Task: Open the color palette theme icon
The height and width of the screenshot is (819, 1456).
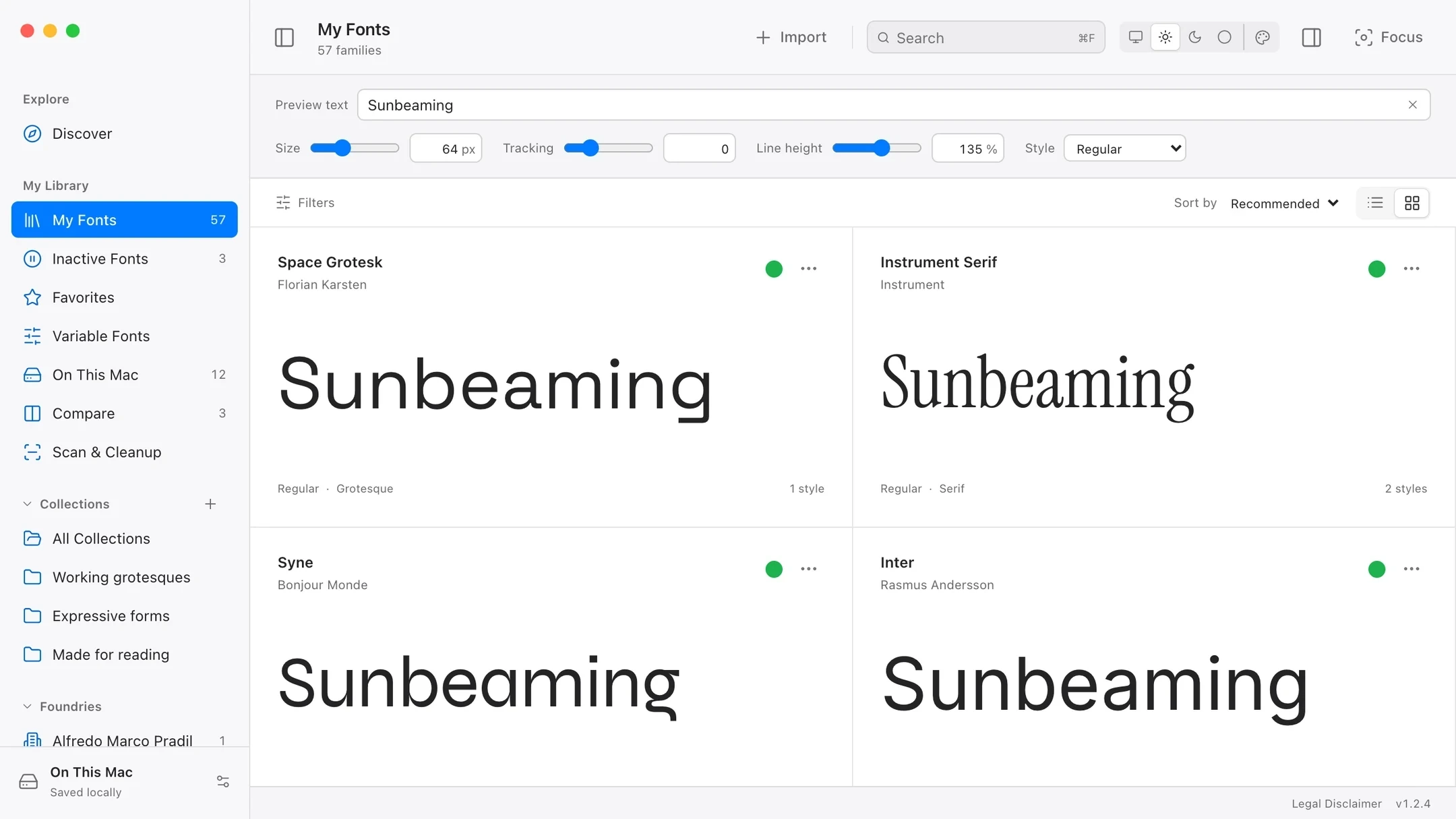Action: (x=1263, y=37)
